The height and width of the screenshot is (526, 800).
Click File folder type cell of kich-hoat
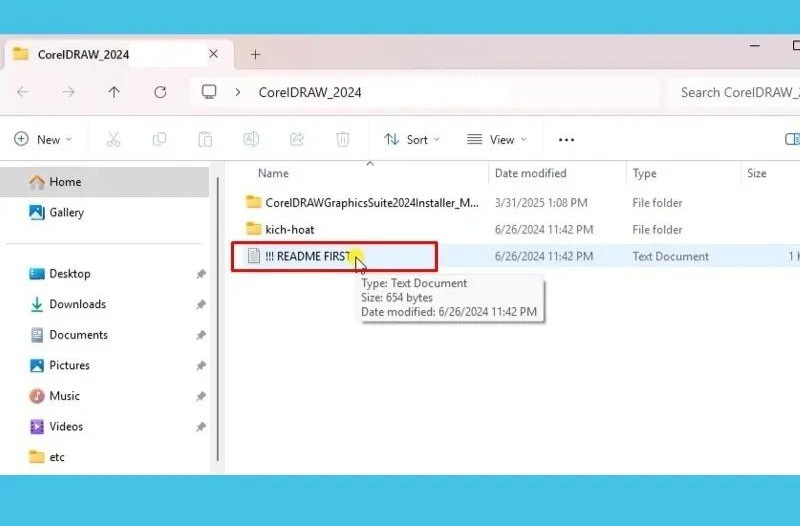point(657,230)
